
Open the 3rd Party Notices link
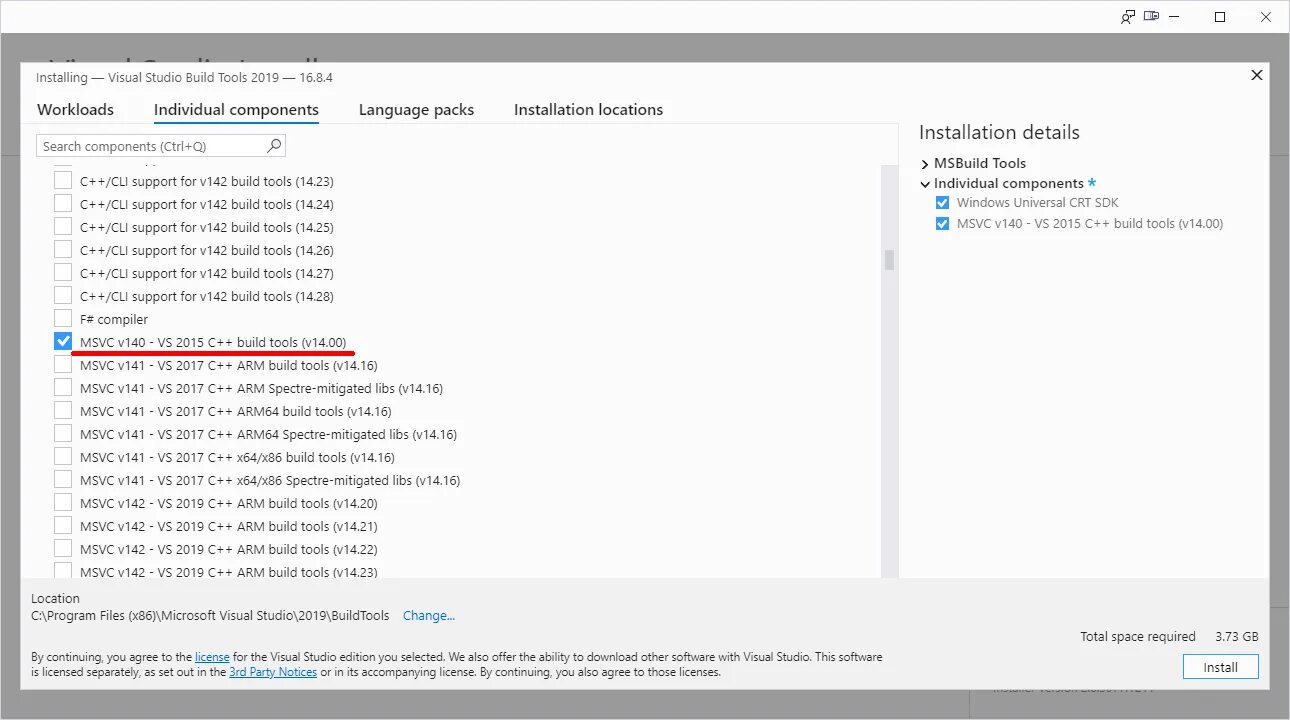(273, 672)
